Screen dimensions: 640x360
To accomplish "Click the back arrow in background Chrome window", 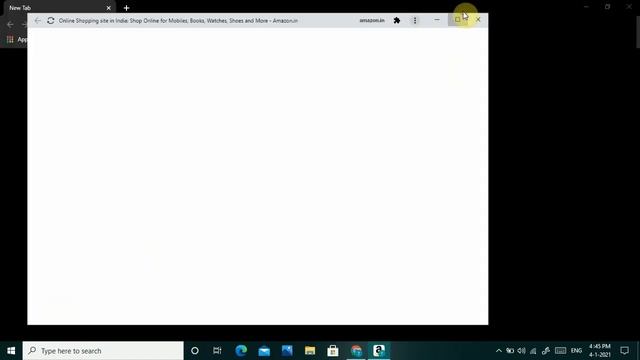I will coord(11,24).
